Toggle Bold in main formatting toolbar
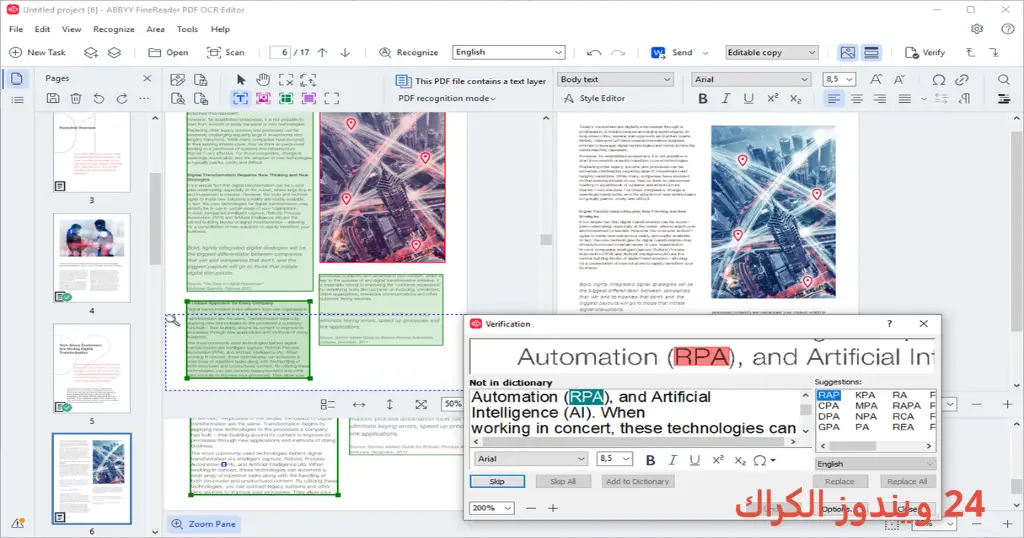 coord(703,99)
